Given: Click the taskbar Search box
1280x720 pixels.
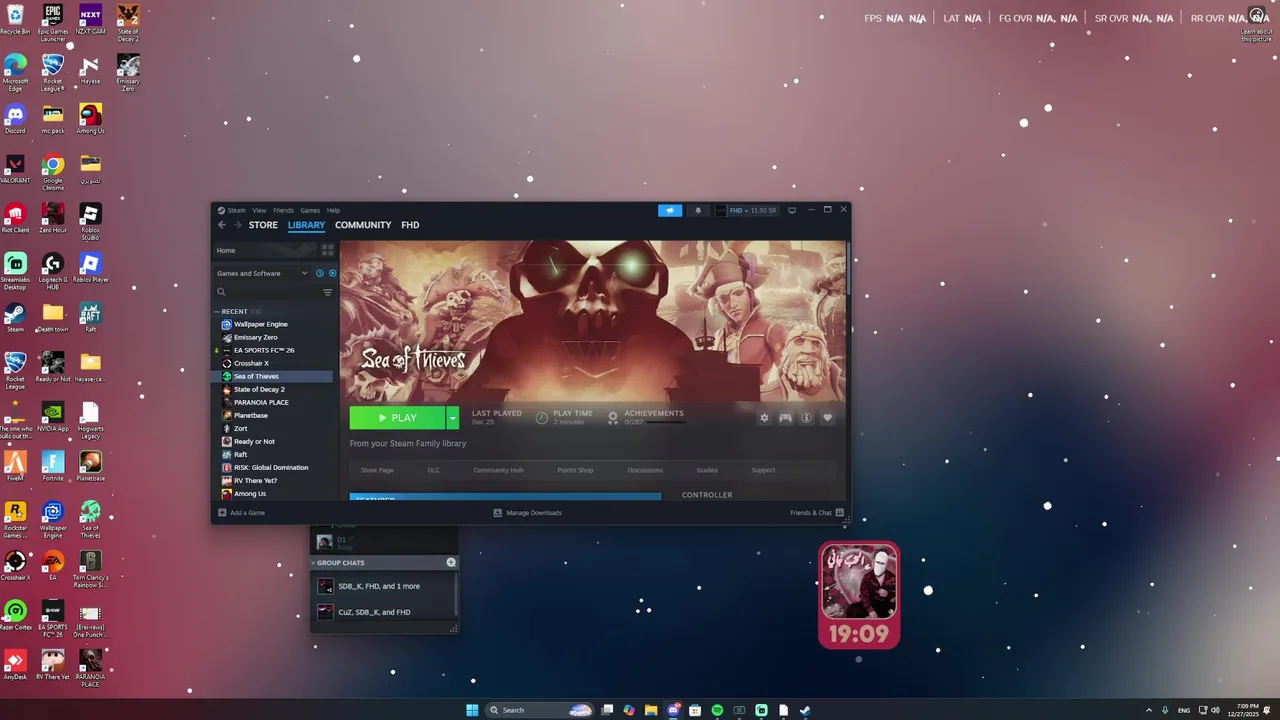Looking at the screenshot, I should pos(540,710).
